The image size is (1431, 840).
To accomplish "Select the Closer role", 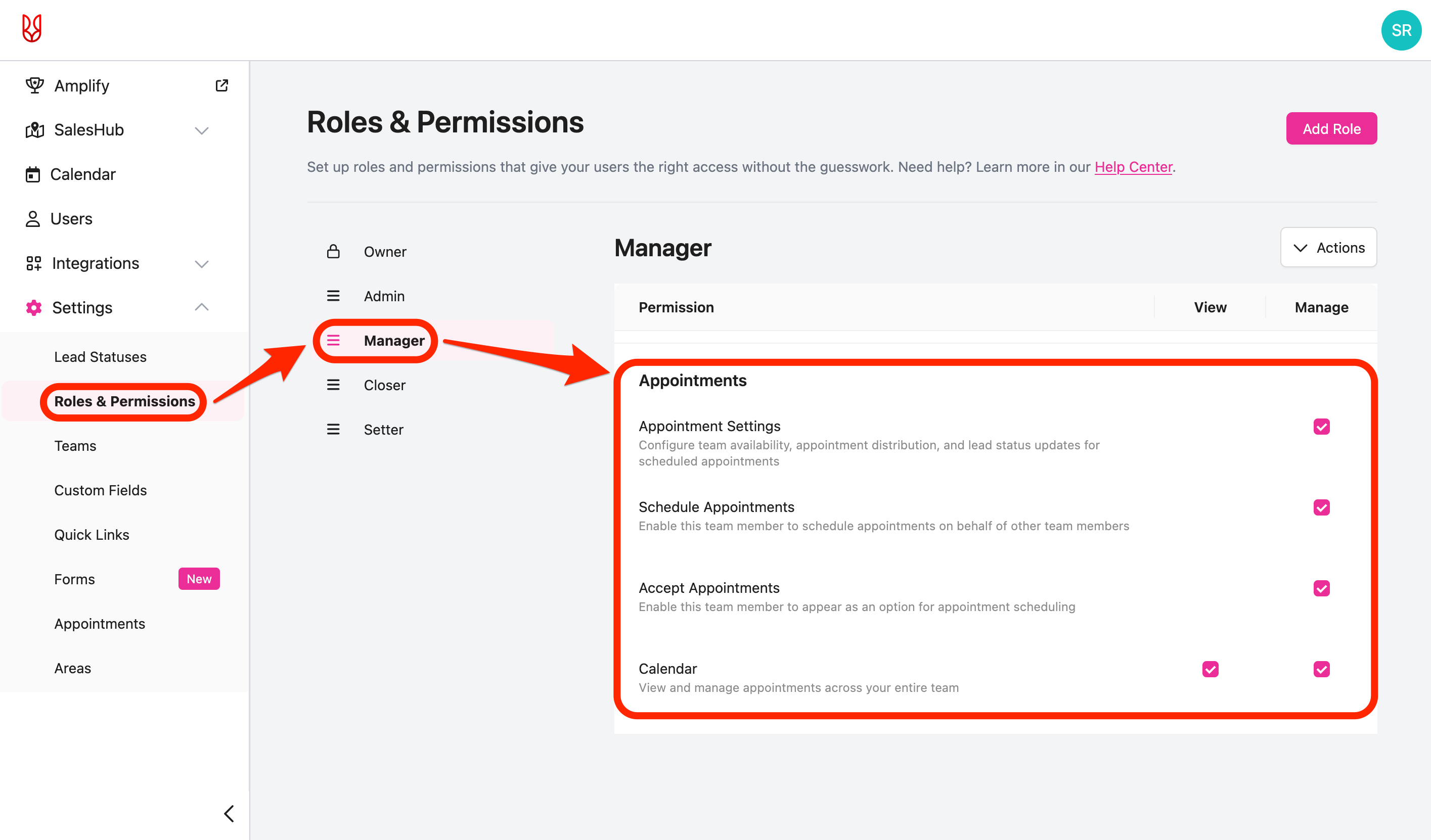I will (x=384, y=385).
